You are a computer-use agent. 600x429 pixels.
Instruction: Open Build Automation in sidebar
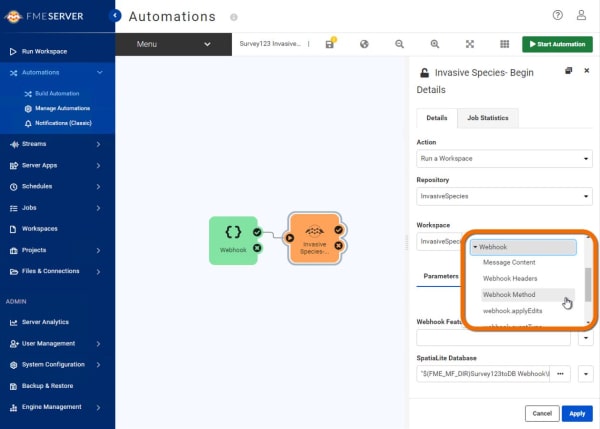57,93
